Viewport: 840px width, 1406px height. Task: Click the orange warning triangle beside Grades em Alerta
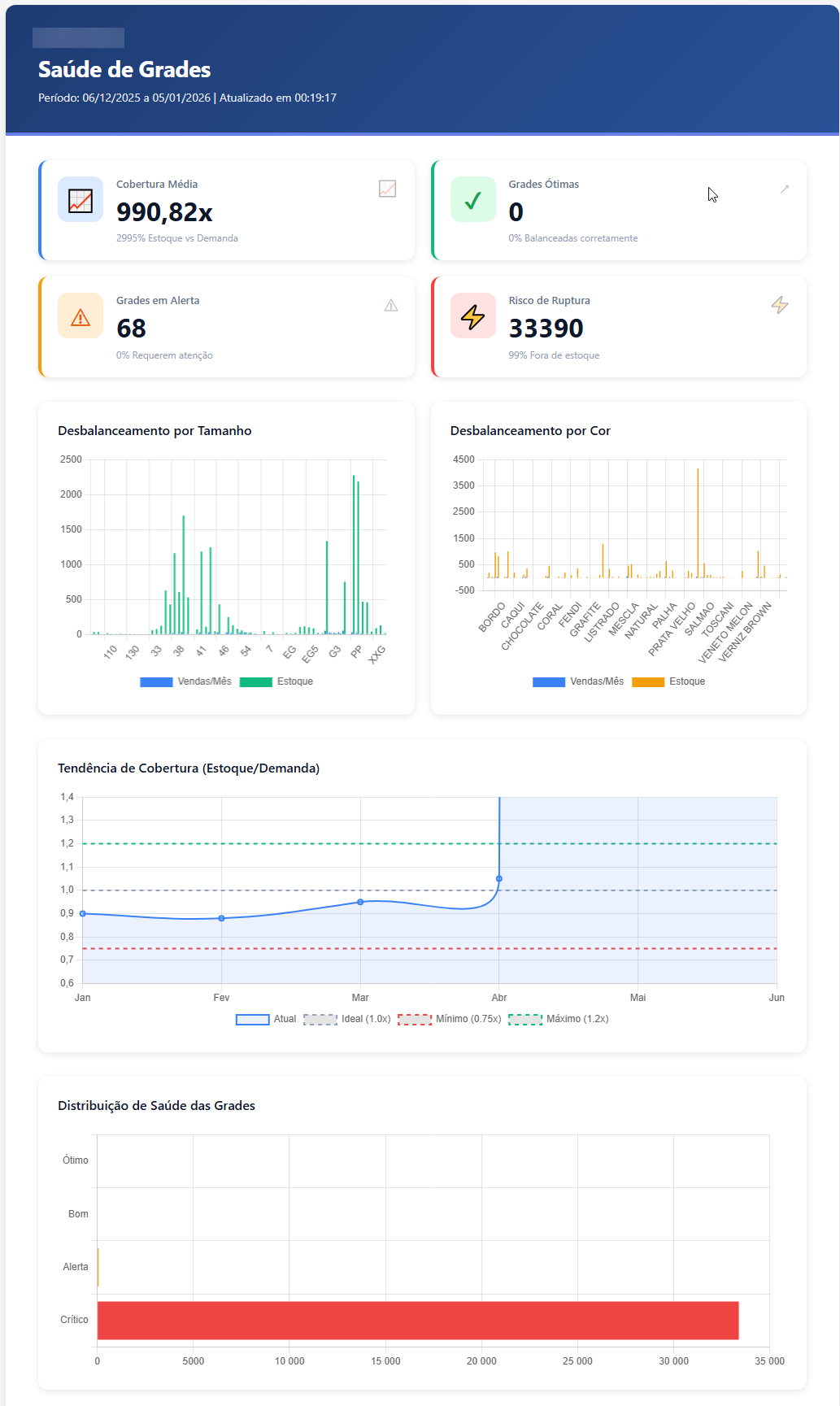pyautogui.click(x=81, y=316)
